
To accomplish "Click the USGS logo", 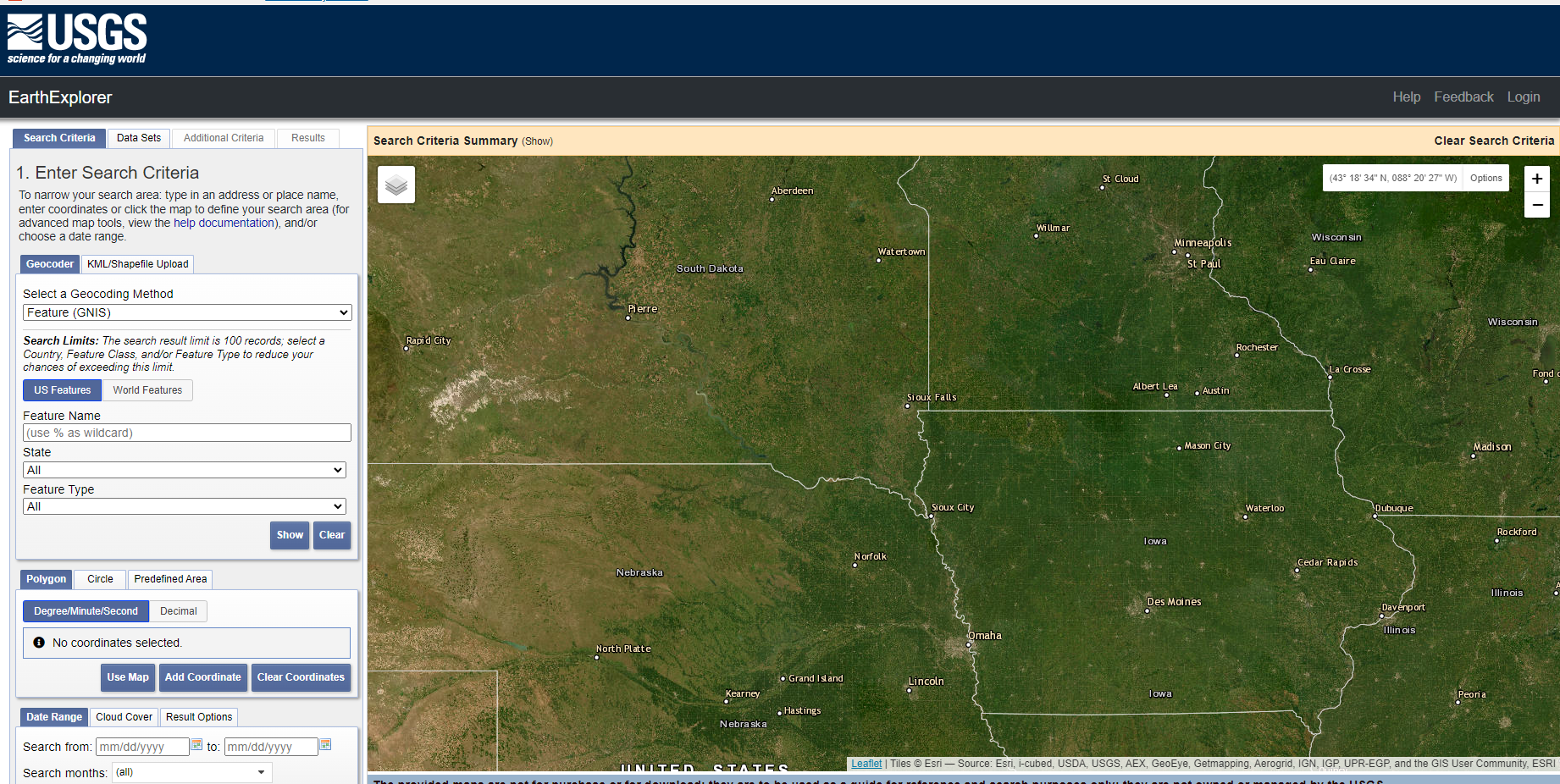I will coord(77,39).
